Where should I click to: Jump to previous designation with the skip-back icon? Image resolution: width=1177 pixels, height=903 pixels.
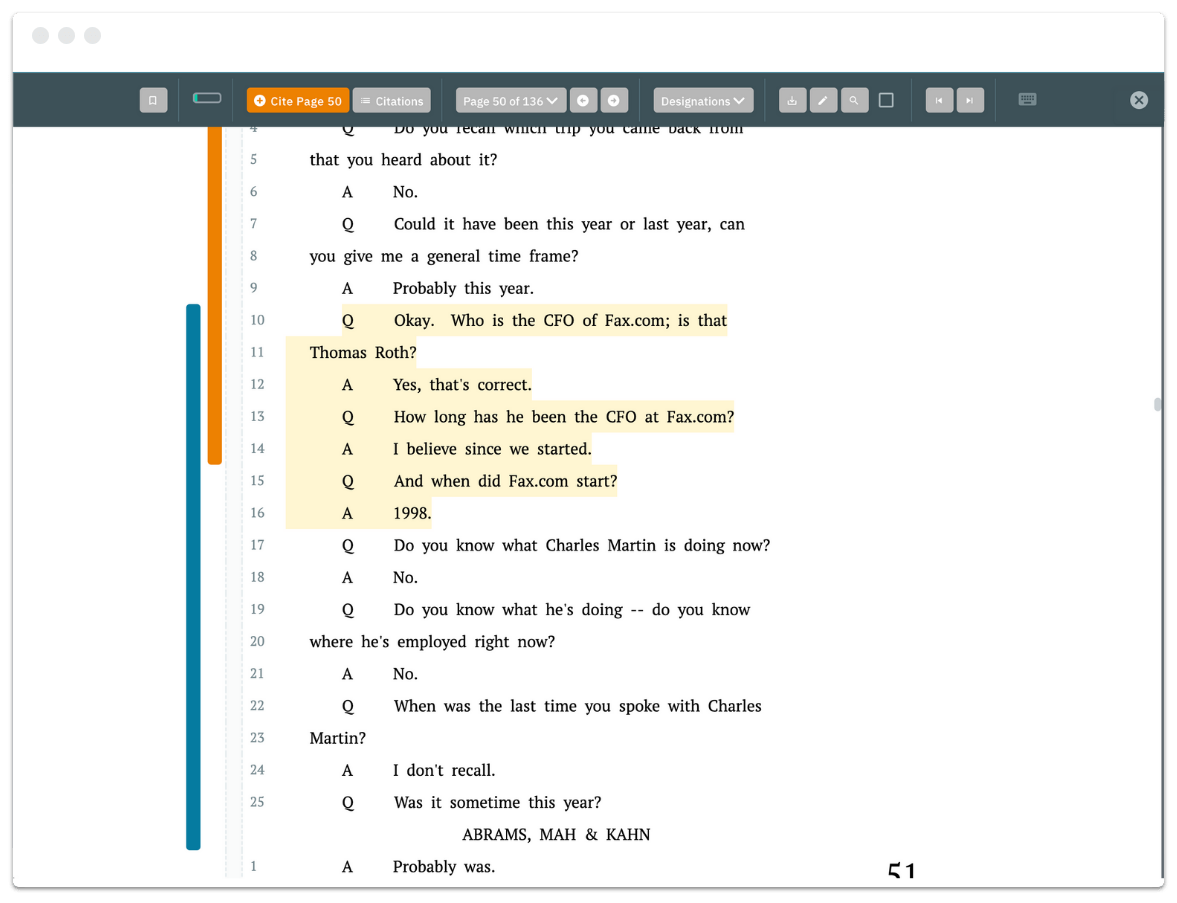[938, 100]
